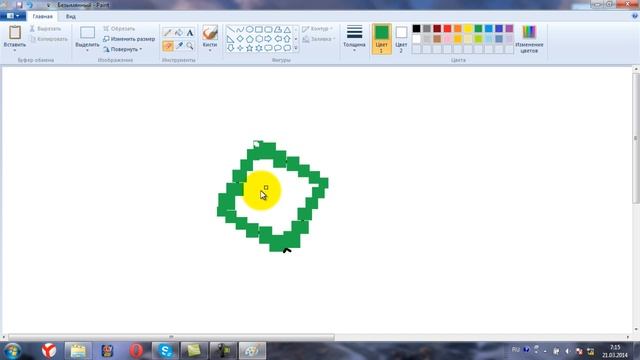Screen dimensions: 640x360
Task: Choose the Four-point star shape
Action: click(x=240, y=48)
